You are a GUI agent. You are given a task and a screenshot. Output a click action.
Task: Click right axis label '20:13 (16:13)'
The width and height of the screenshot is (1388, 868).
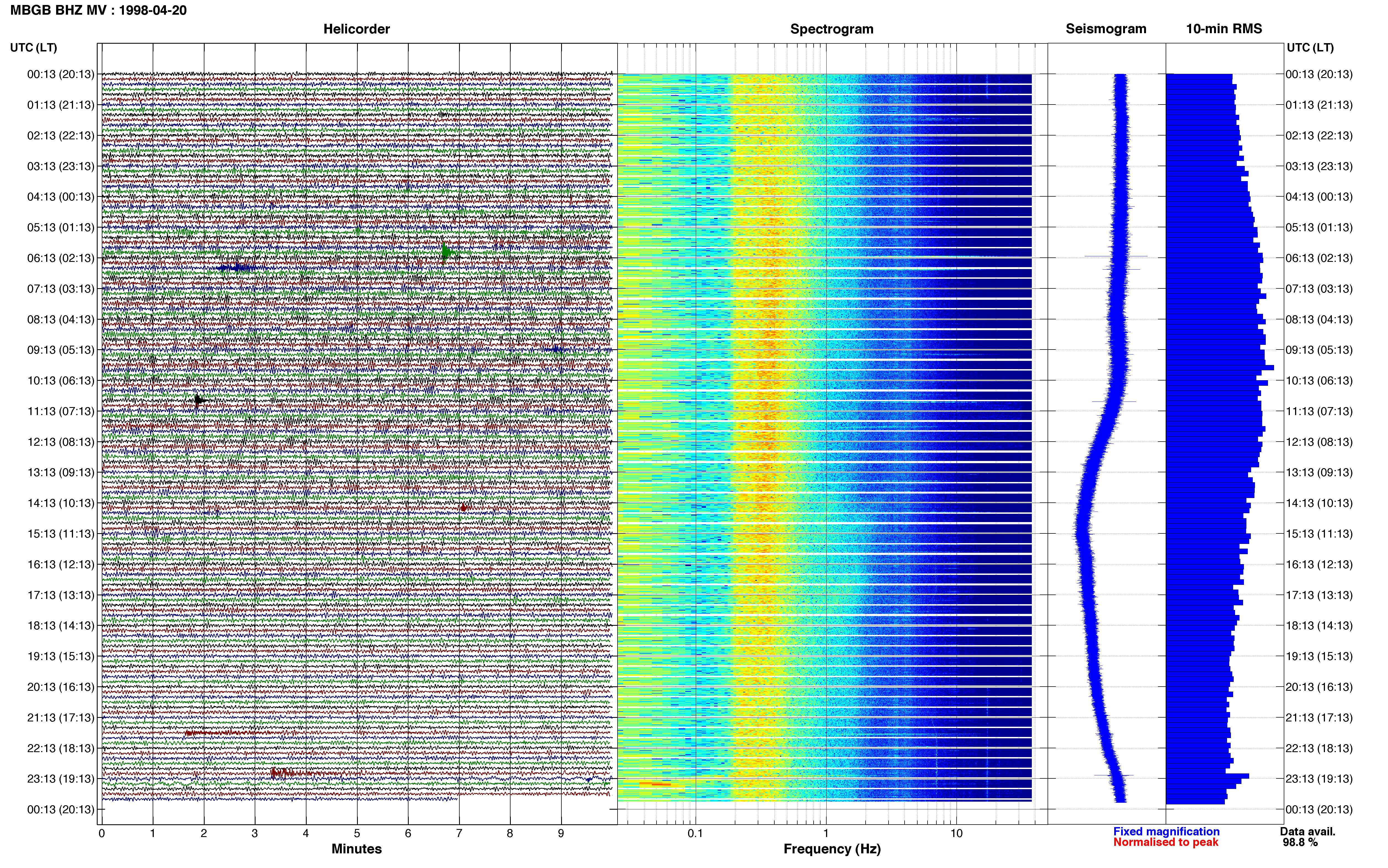point(1319,687)
